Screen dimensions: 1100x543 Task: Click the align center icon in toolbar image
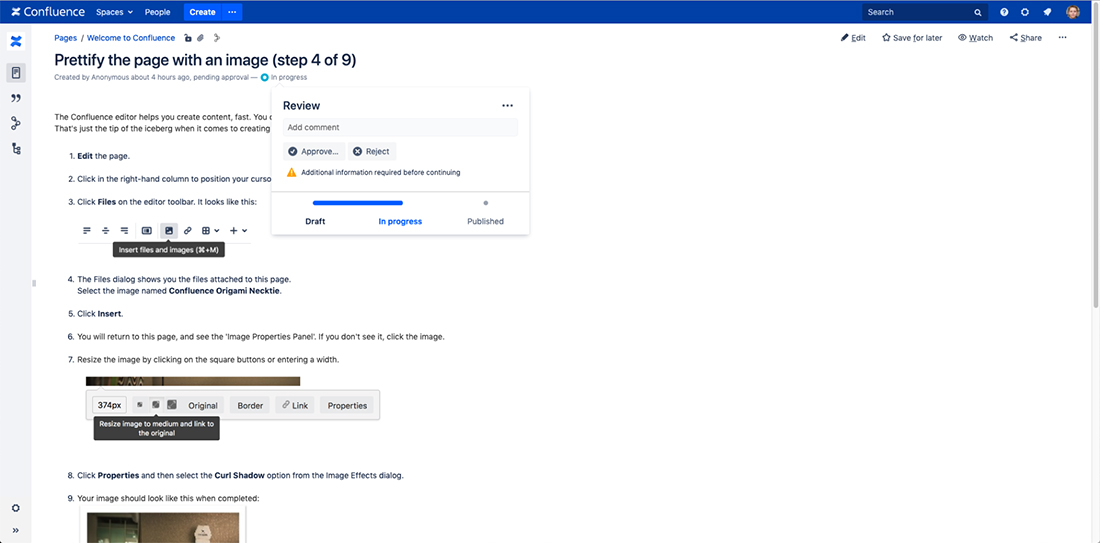(105, 230)
